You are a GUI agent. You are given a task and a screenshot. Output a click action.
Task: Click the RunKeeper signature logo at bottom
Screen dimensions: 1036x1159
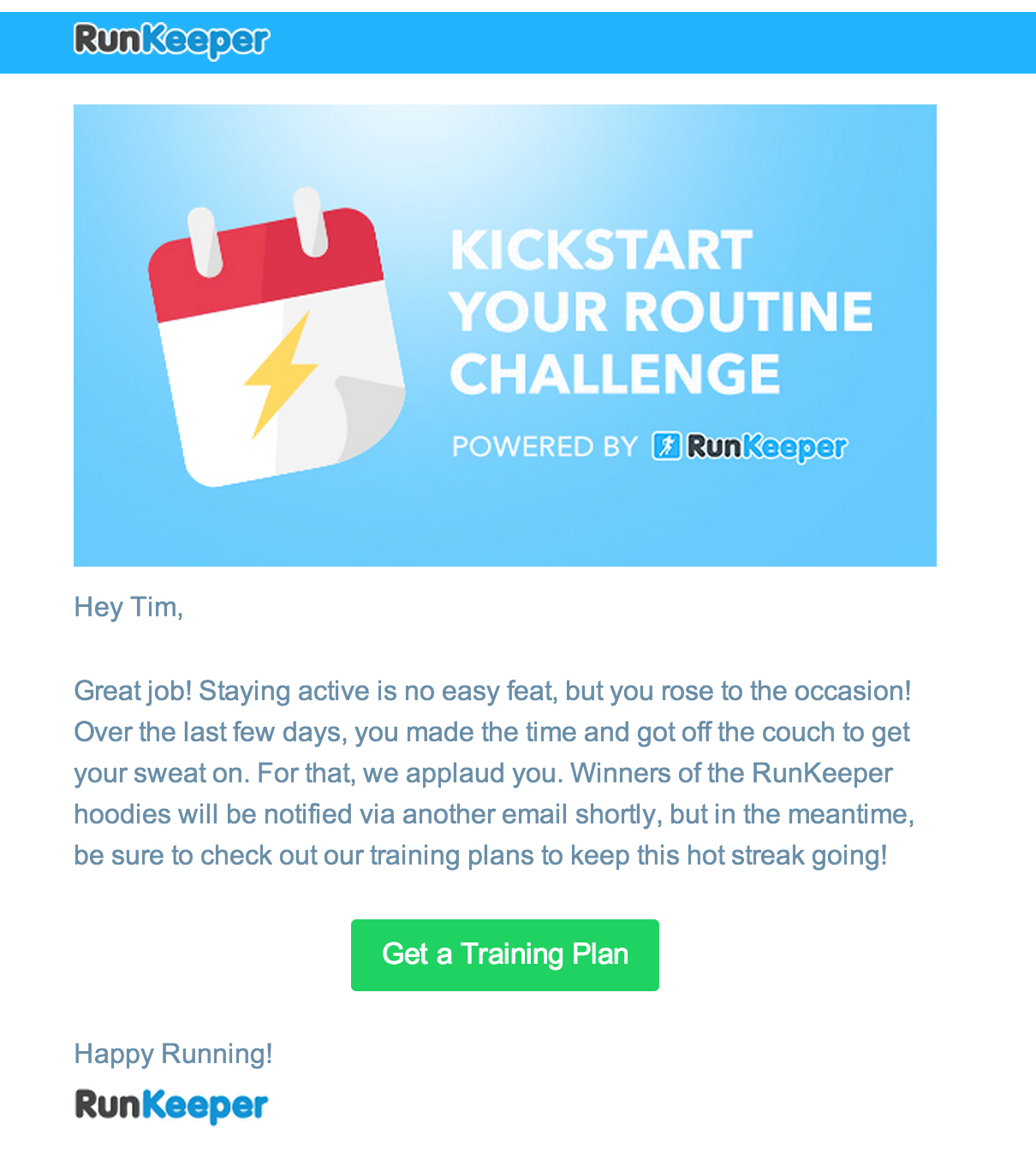click(x=171, y=1106)
